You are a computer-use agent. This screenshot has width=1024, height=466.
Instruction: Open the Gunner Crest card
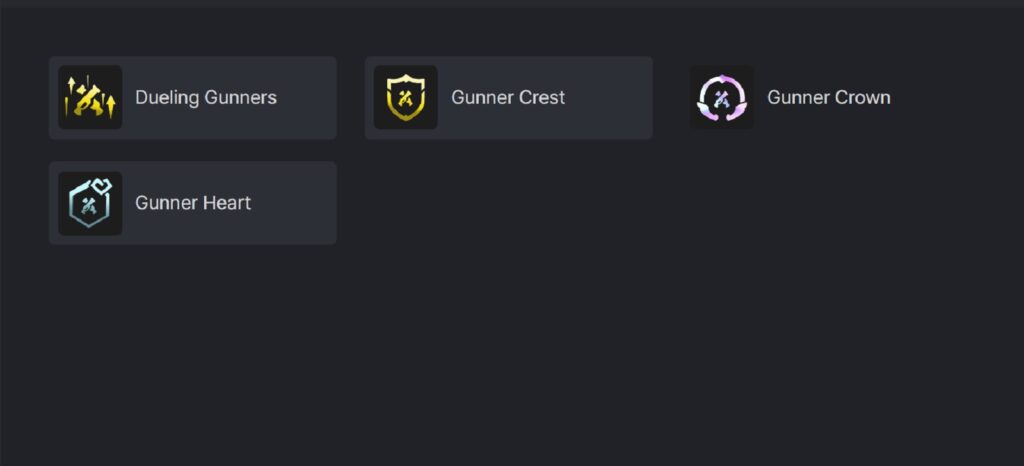[x=508, y=98]
